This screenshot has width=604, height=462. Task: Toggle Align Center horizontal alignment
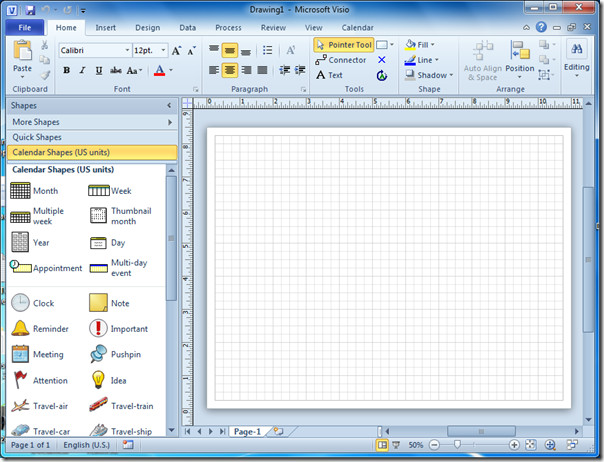click(230, 70)
